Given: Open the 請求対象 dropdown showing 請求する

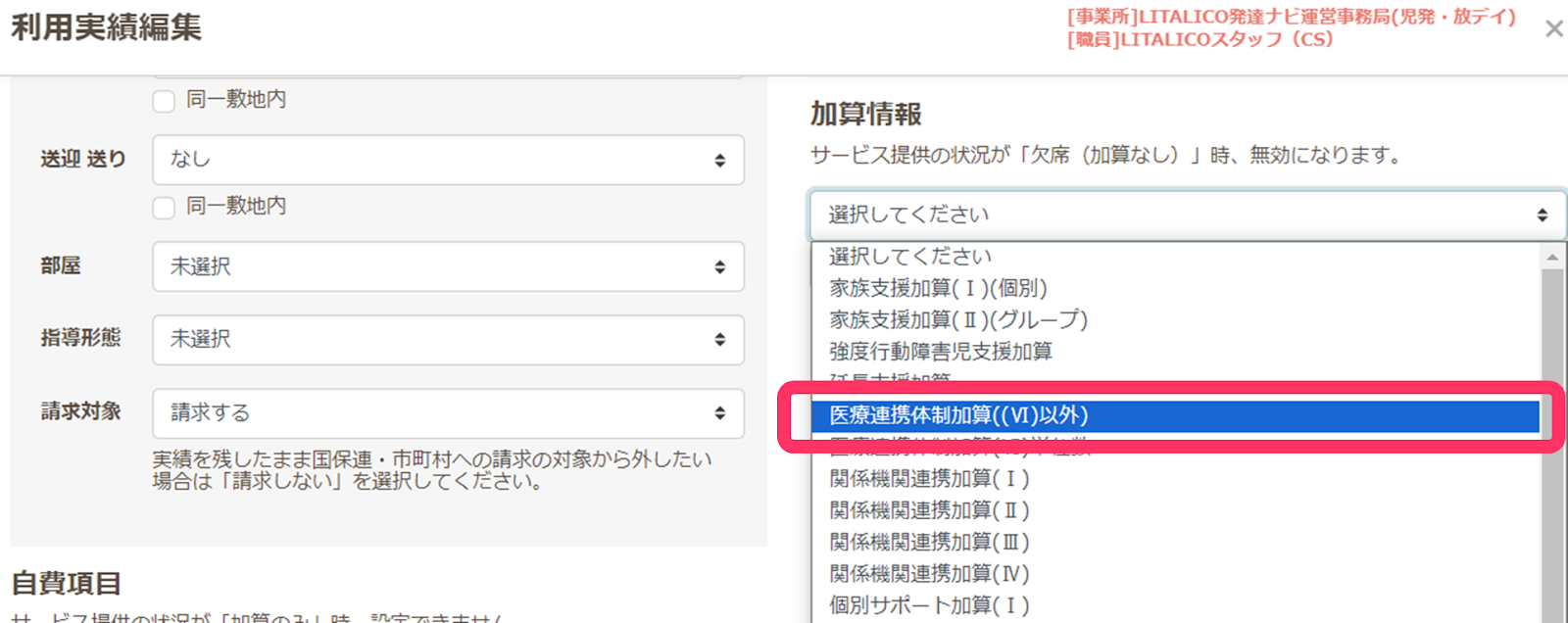Looking at the screenshot, I should pos(448,413).
